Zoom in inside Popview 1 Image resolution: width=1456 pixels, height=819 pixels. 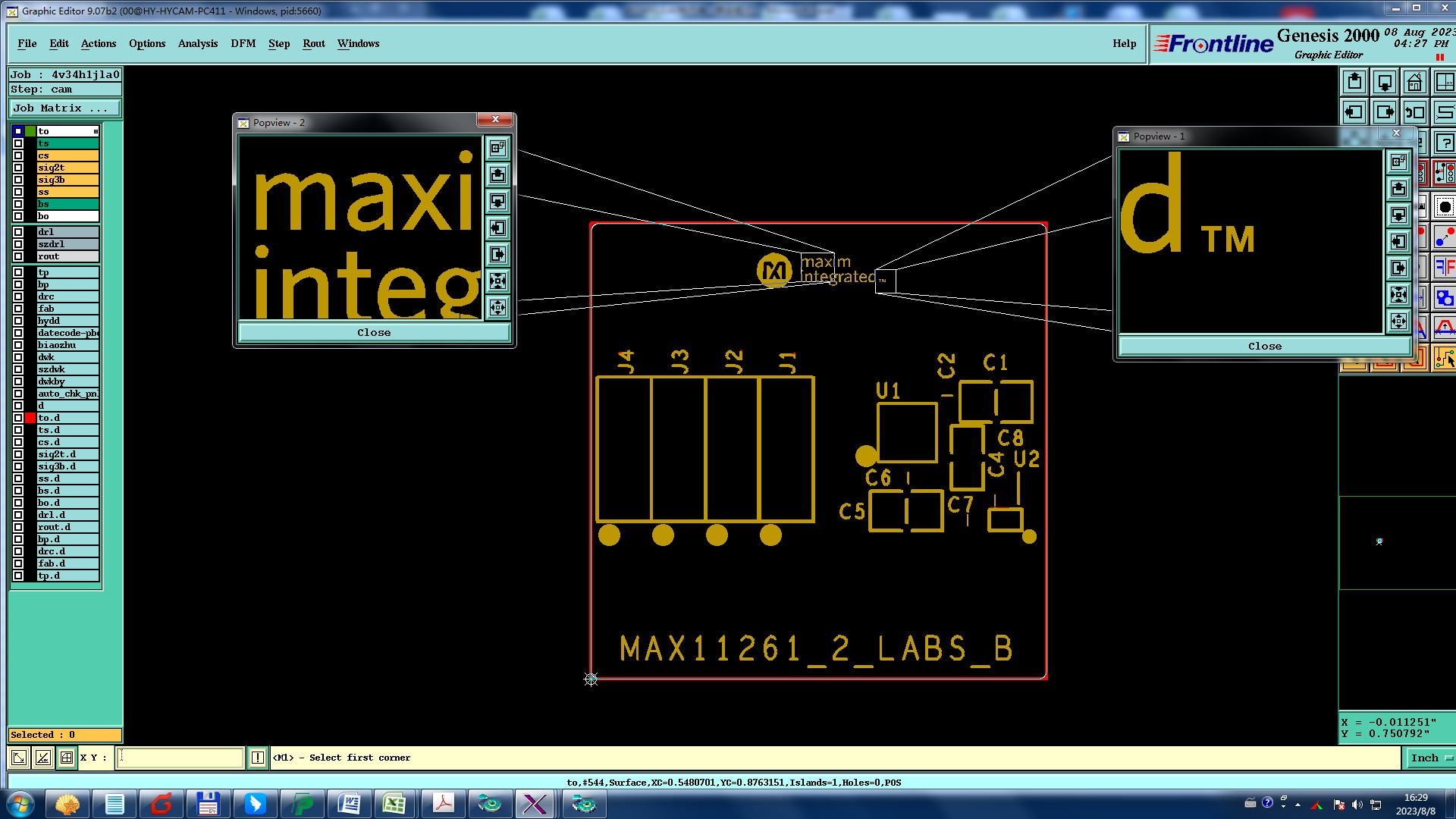point(1399,295)
